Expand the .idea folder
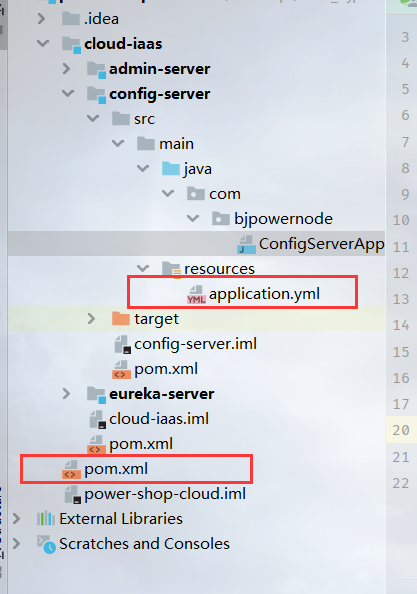This screenshot has height=594, width=417. (42, 19)
